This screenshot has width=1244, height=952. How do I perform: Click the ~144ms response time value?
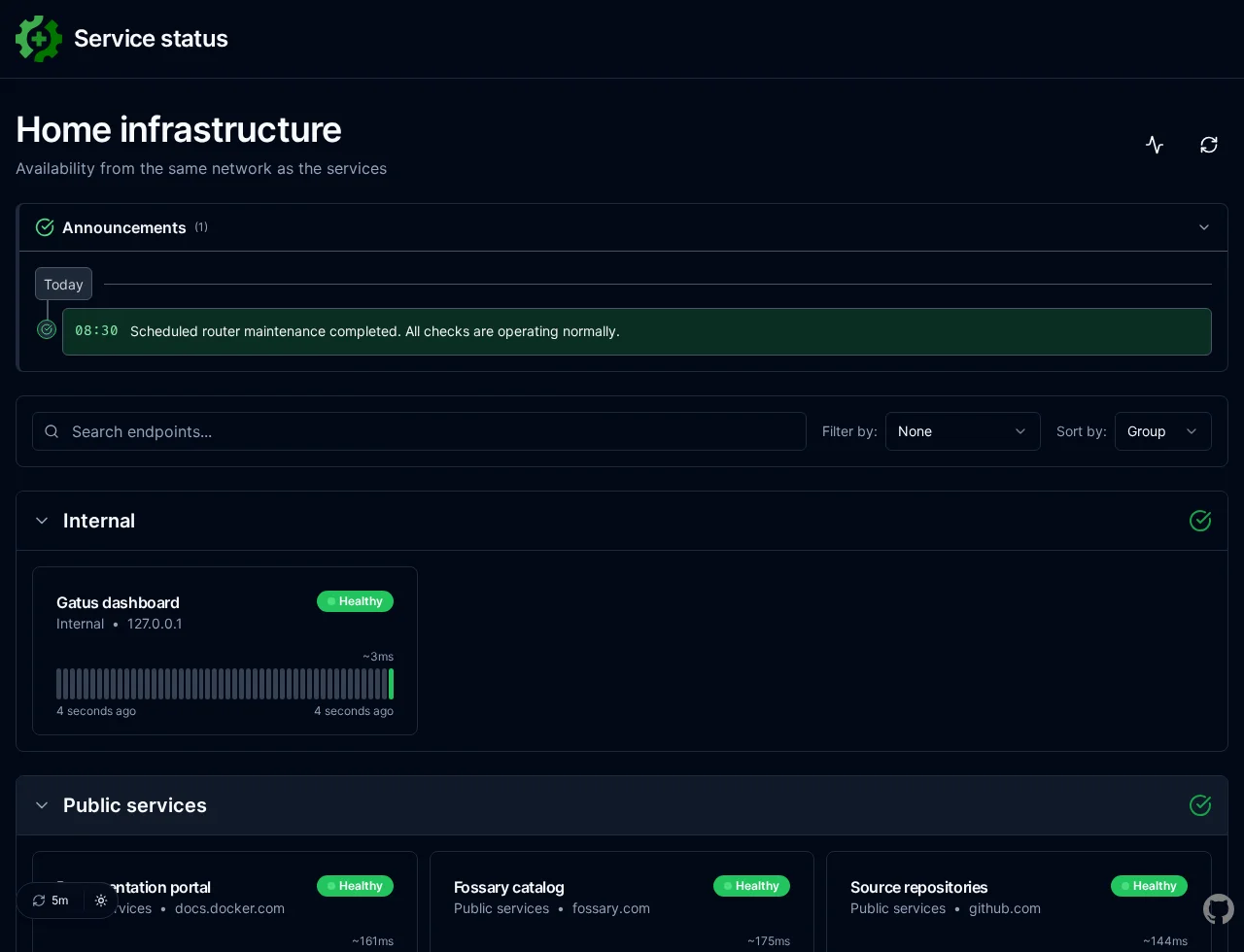coord(1164,941)
